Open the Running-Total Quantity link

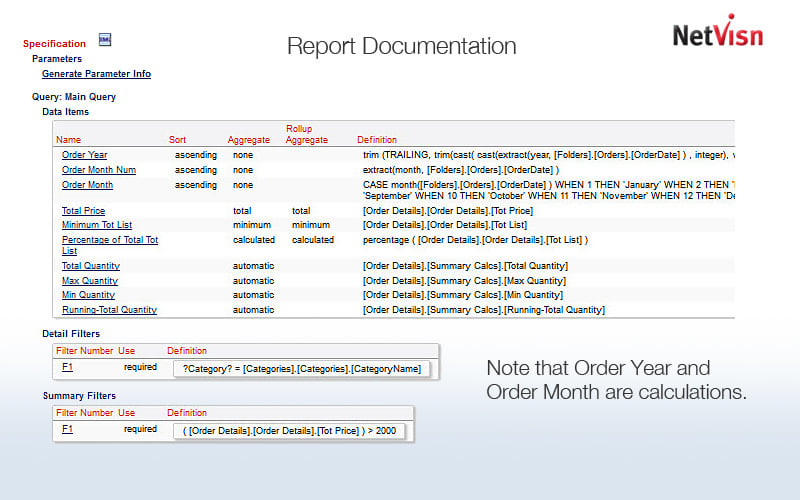(109, 310)
